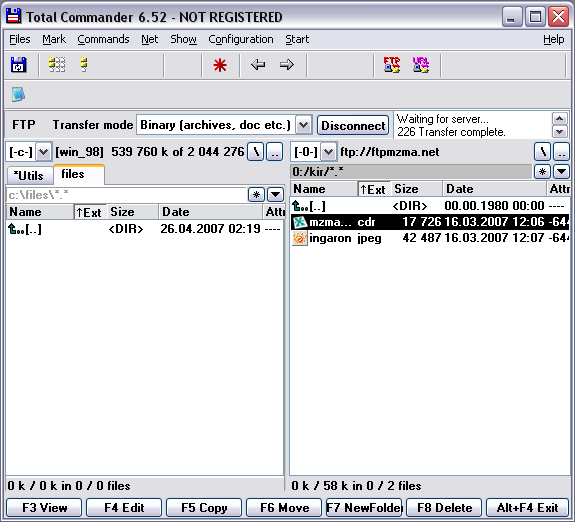
Task: Click the Disconnect button
Action: pyautogui.click(x=353, y=125)
